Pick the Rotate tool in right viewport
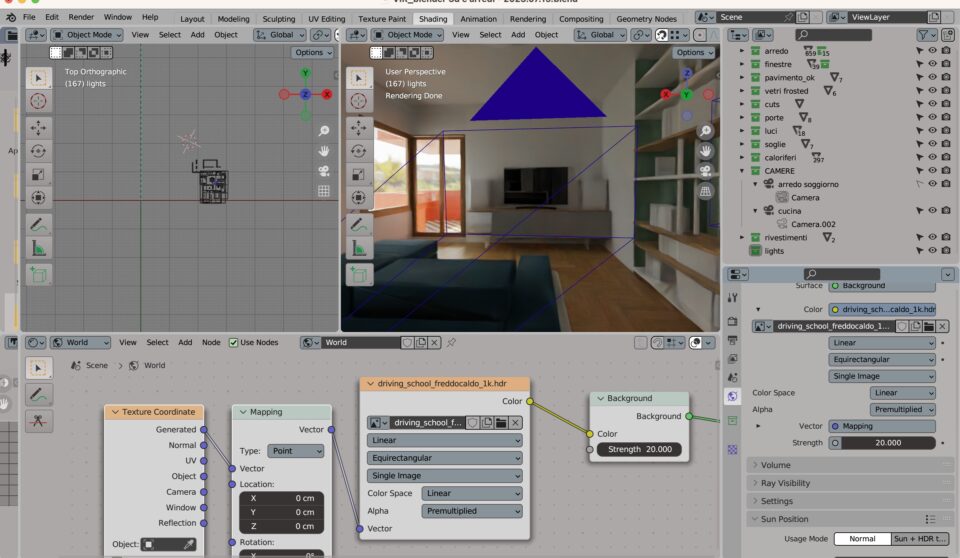This screenshot has height=558, width=960. (359, 152)
